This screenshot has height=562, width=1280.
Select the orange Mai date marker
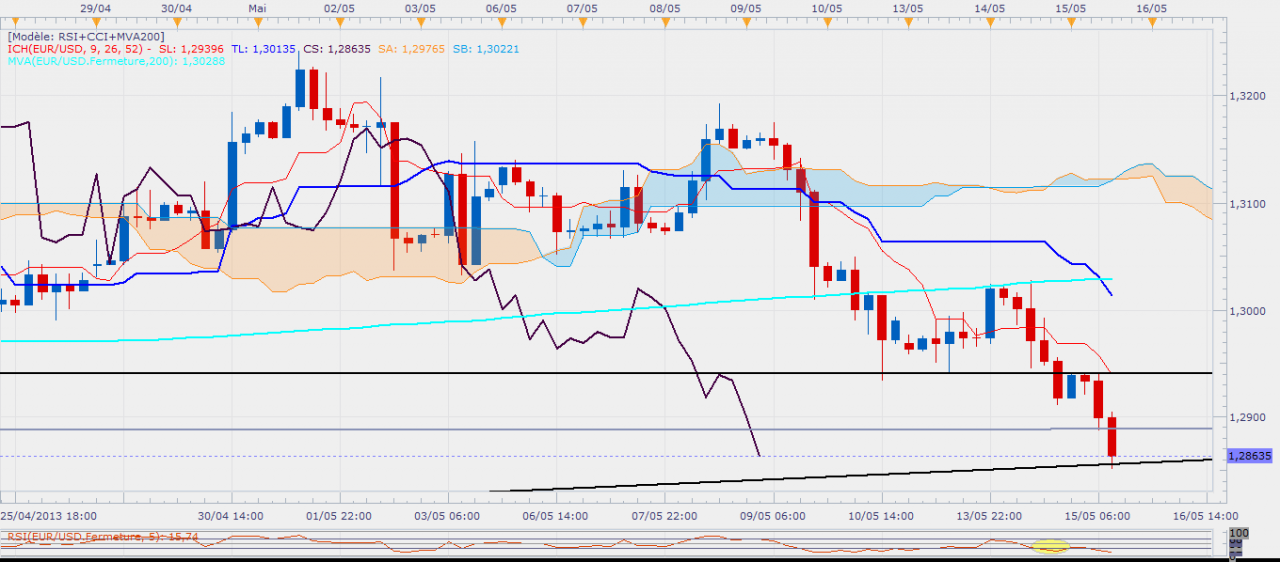[x=257, y=21]
